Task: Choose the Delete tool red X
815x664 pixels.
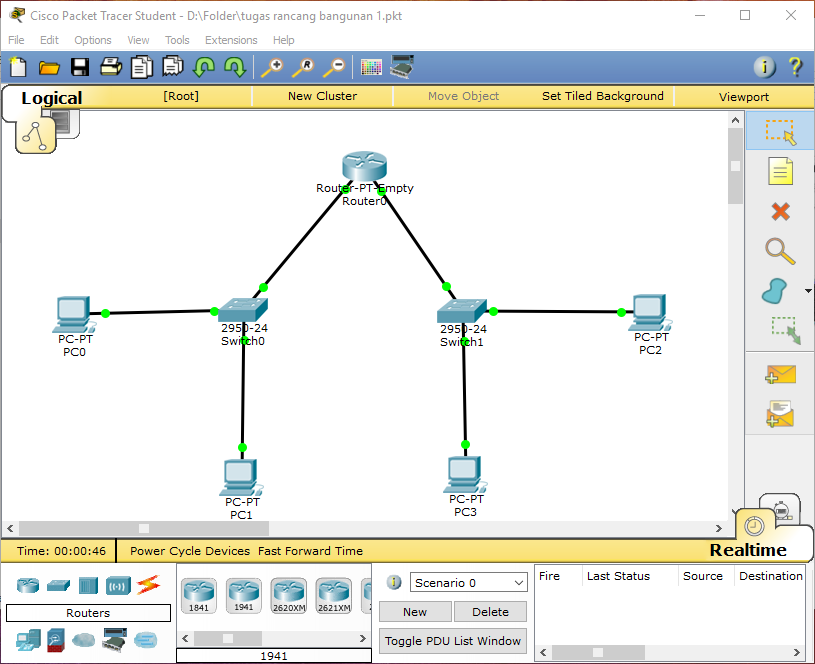Action: [x=780, y=212]
